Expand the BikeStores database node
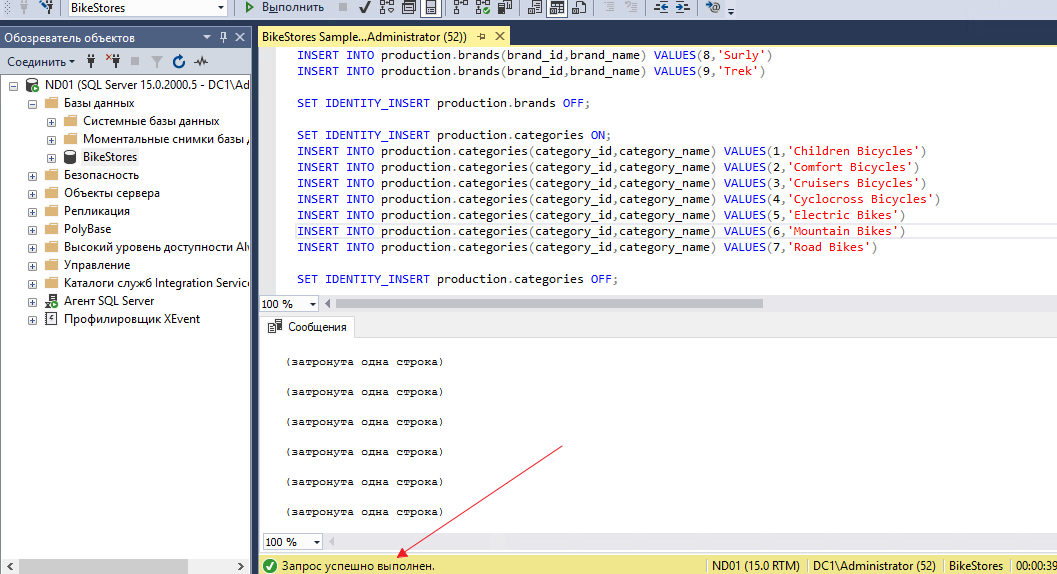 click(x=51, y=158)
